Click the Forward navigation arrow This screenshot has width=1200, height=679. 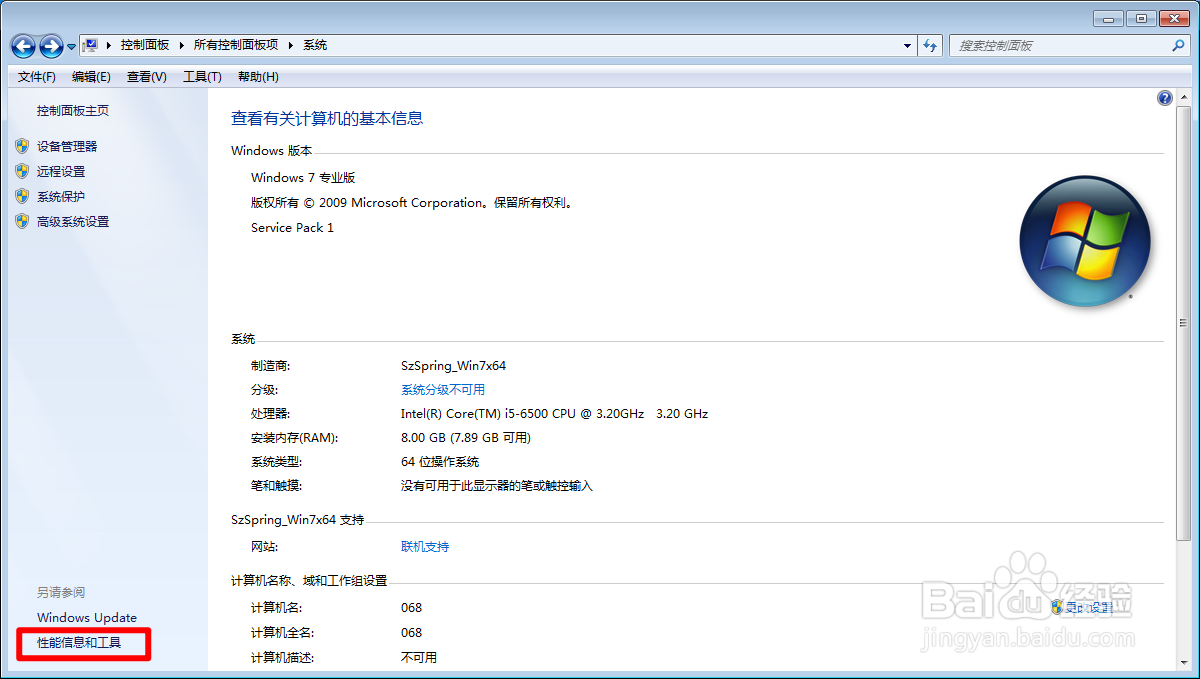pos(51,46)
